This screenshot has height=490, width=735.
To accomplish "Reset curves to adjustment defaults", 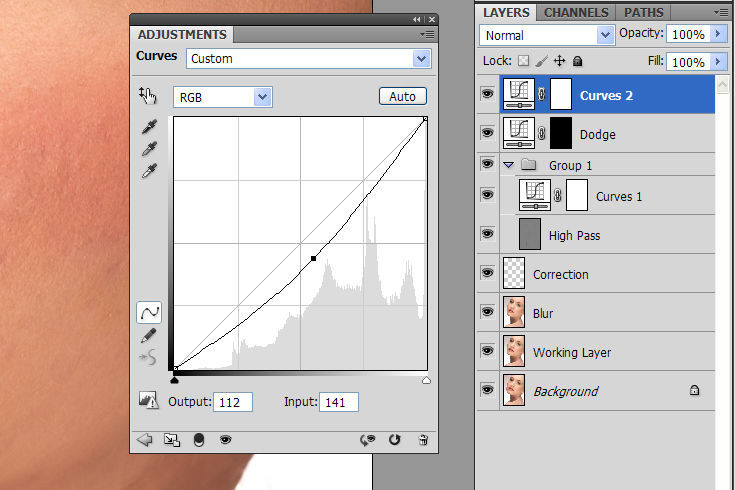I will click(395, 440).
